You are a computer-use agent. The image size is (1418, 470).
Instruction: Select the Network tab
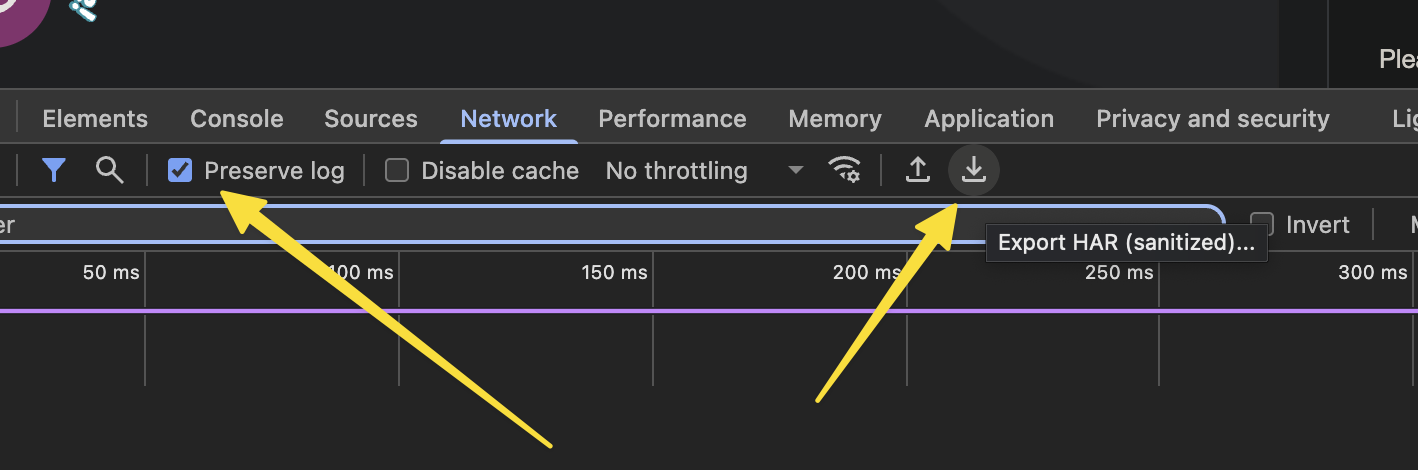(508, 119)
